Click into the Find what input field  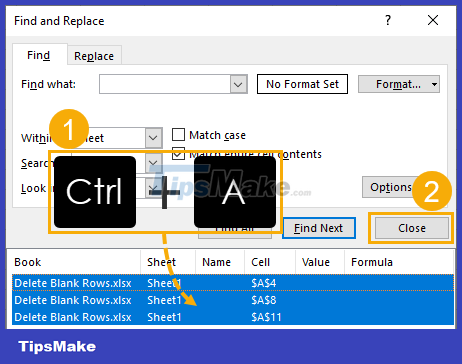tap(165, 84)
